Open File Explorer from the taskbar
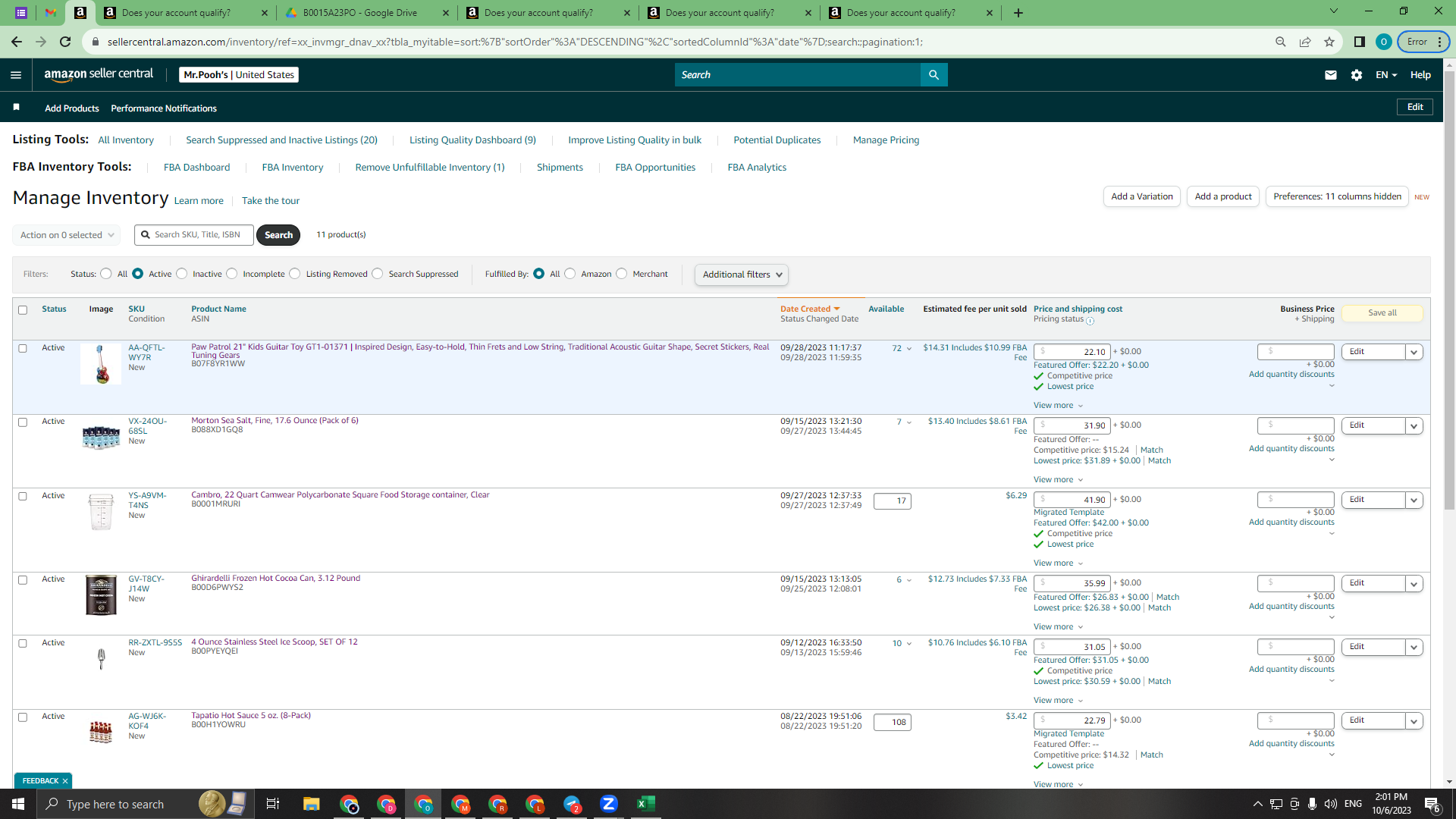The width and height of the screenshot is (1456, 819). click(x=311, y=804)
